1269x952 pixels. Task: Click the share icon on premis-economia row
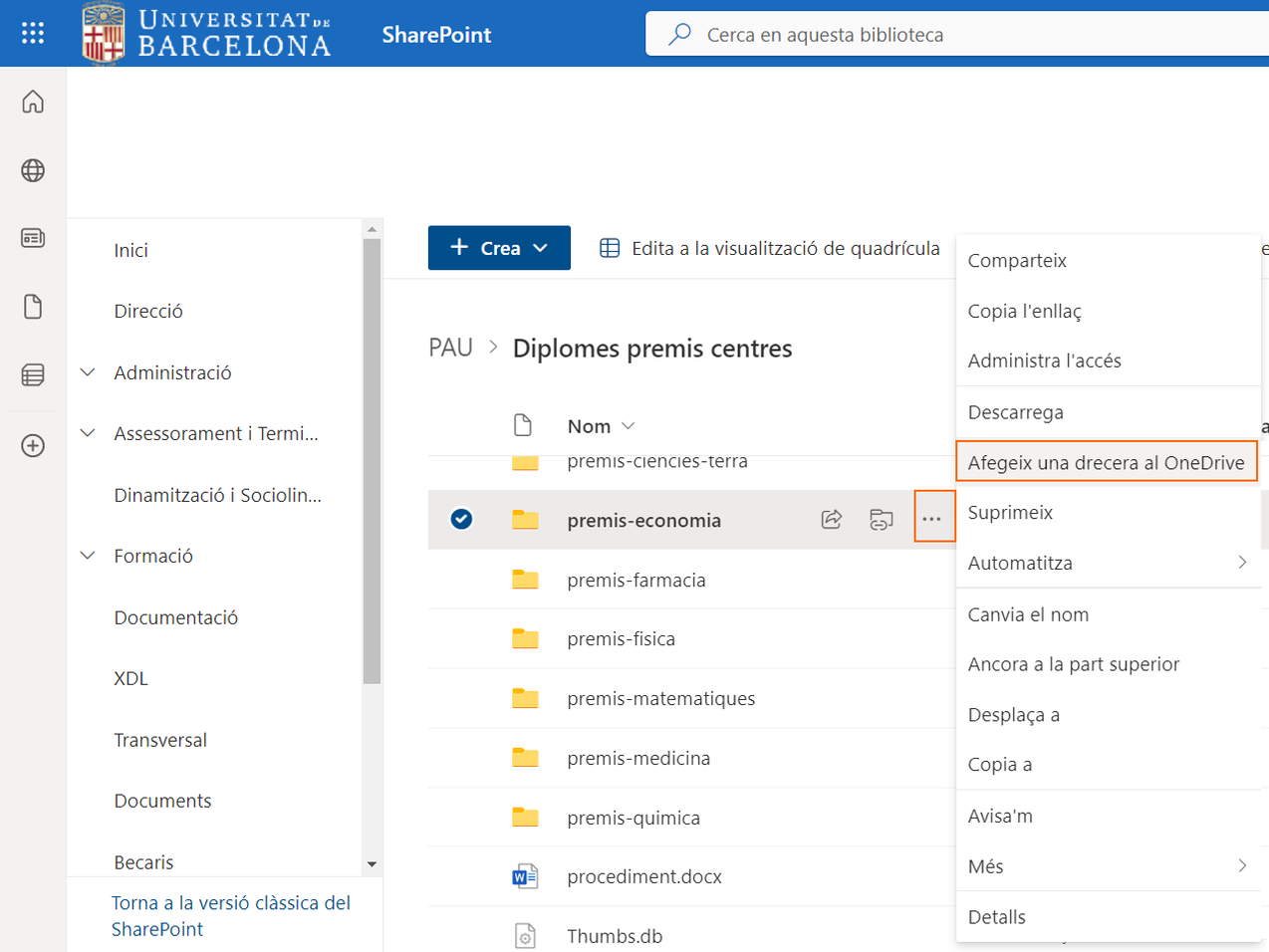(831, 519)
